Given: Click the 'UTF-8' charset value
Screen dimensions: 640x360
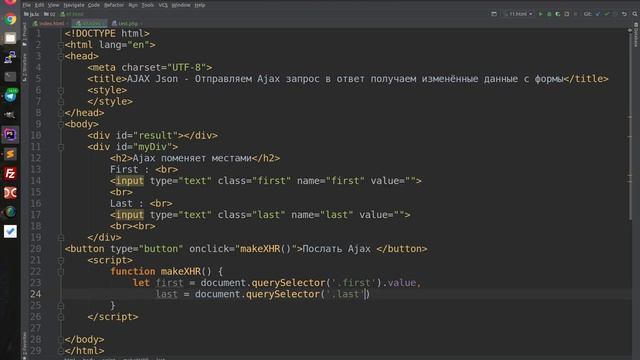Looking at the screenshot, I should (x=186, y=68).
